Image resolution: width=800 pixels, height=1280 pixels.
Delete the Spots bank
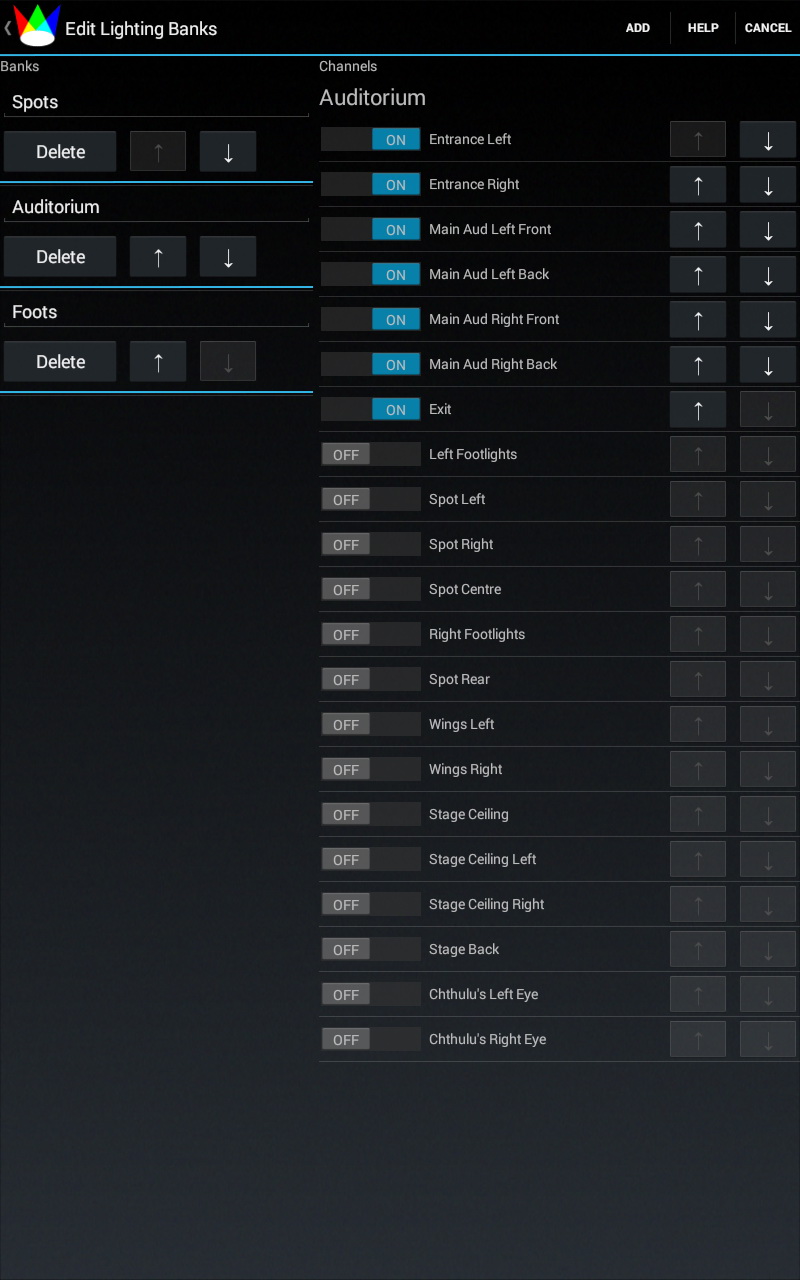(x=60, y=151)
